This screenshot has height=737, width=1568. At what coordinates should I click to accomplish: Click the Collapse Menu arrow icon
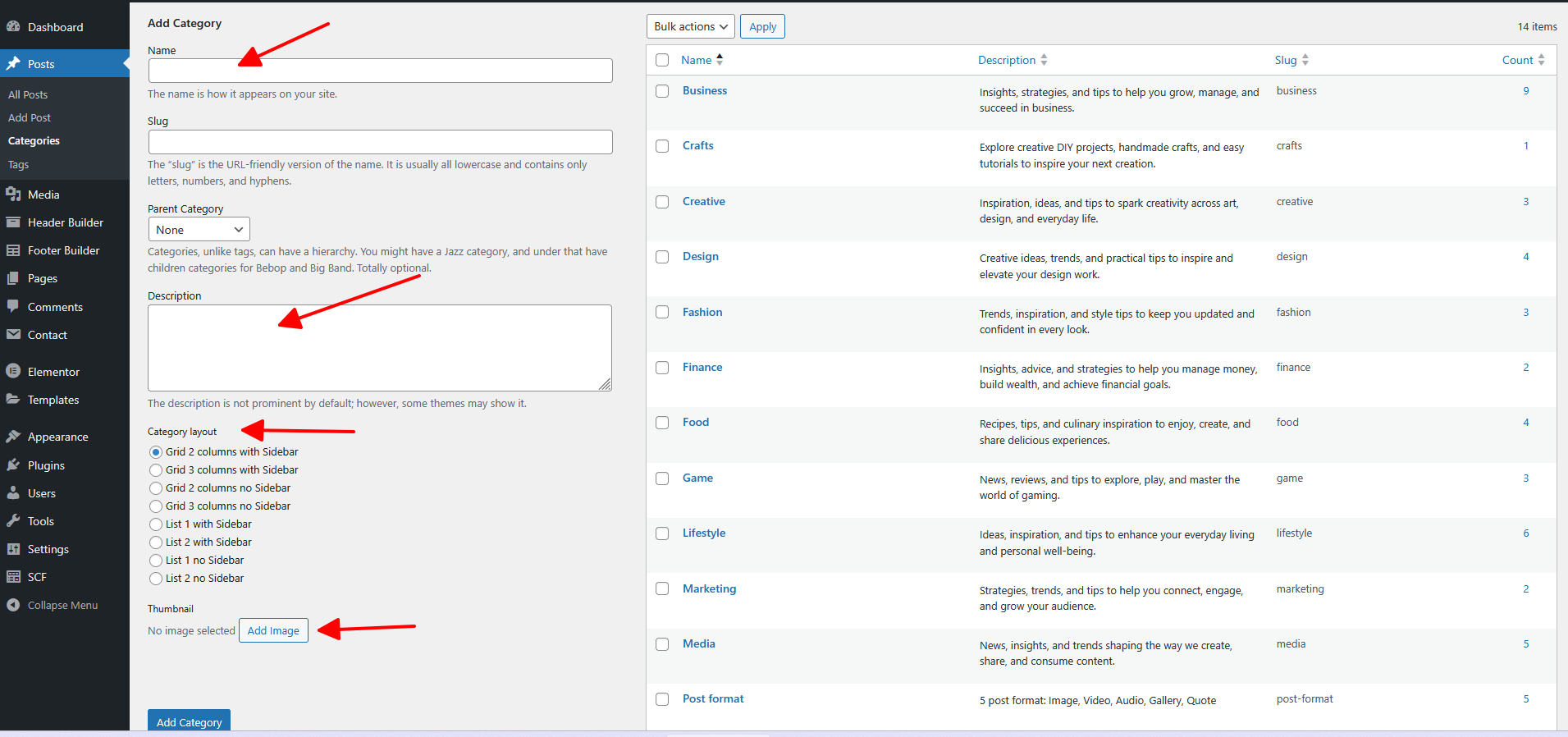tap(13, 605)
